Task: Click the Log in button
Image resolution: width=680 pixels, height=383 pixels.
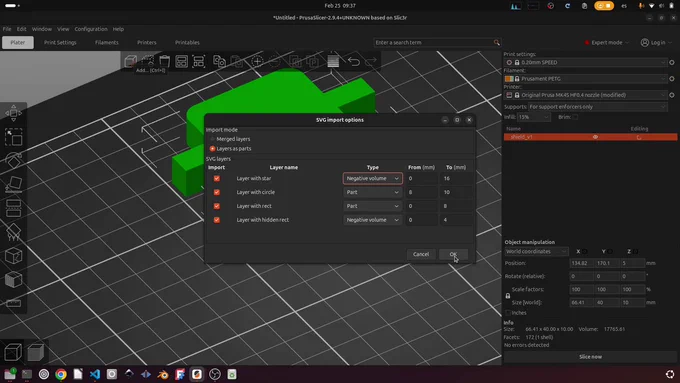Action: point(657,43)
